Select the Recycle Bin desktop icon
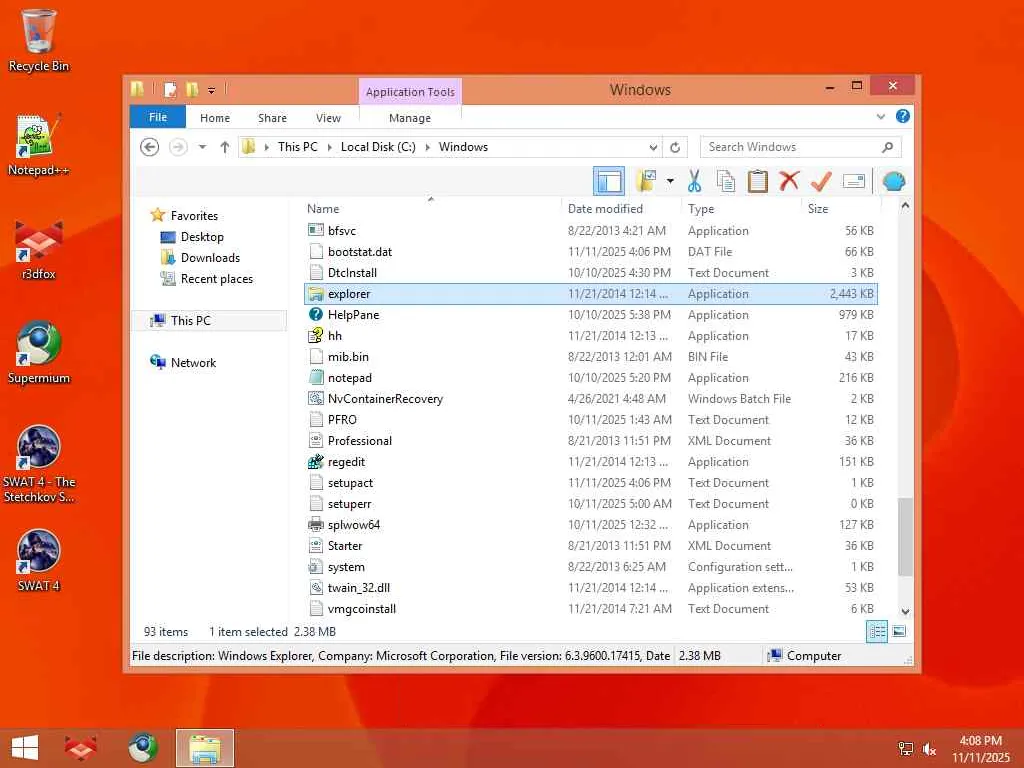The width and height of the screenshot is (1024, 768). (x=39, y=40)
